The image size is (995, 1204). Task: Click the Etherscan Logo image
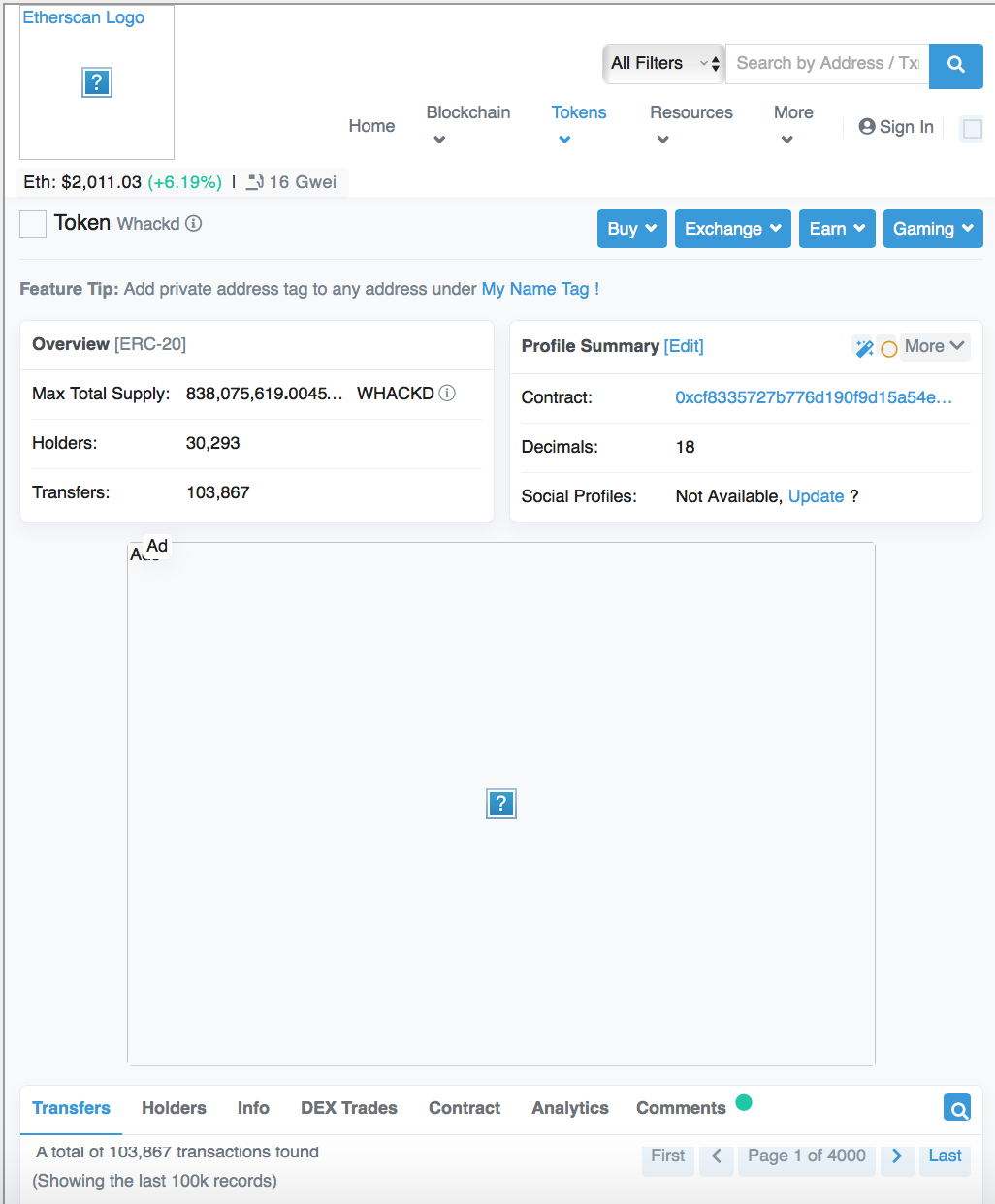click(97, 82)
